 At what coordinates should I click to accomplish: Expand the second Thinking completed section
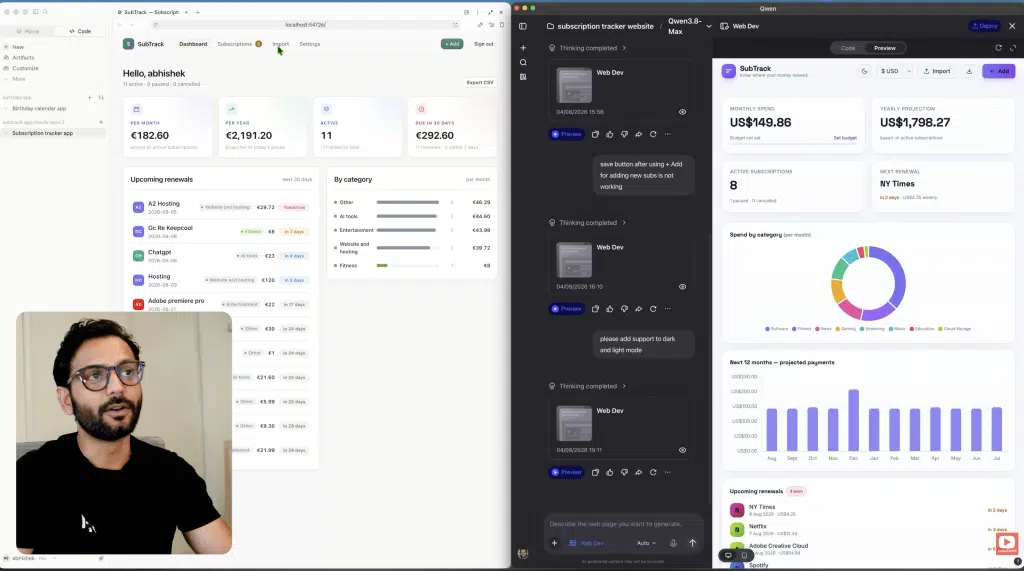[588, 222]
